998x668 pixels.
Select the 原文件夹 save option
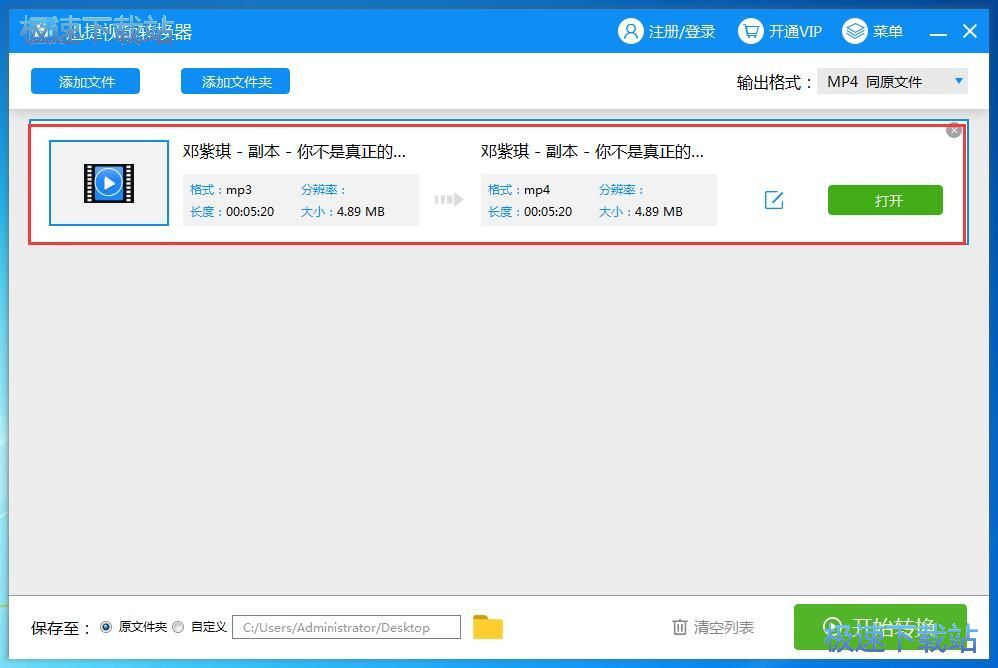point(106,627)
